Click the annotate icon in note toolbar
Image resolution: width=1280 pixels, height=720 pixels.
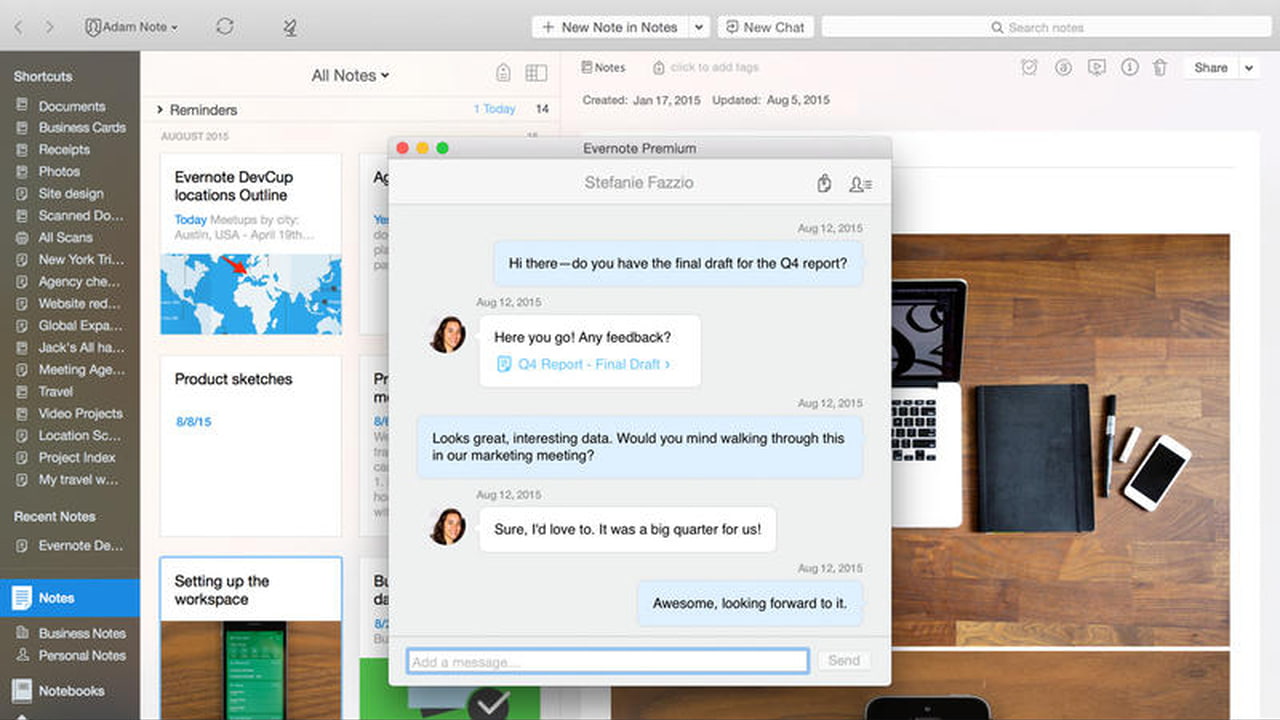[x=1063, y=68]
